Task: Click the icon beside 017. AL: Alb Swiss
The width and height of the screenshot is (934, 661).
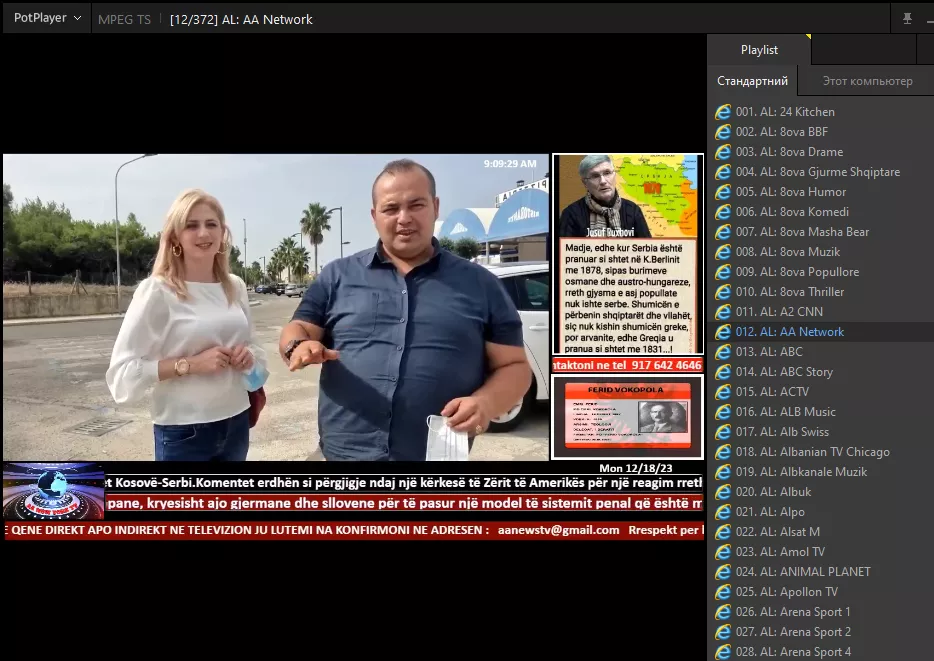Action: point(723,432)
